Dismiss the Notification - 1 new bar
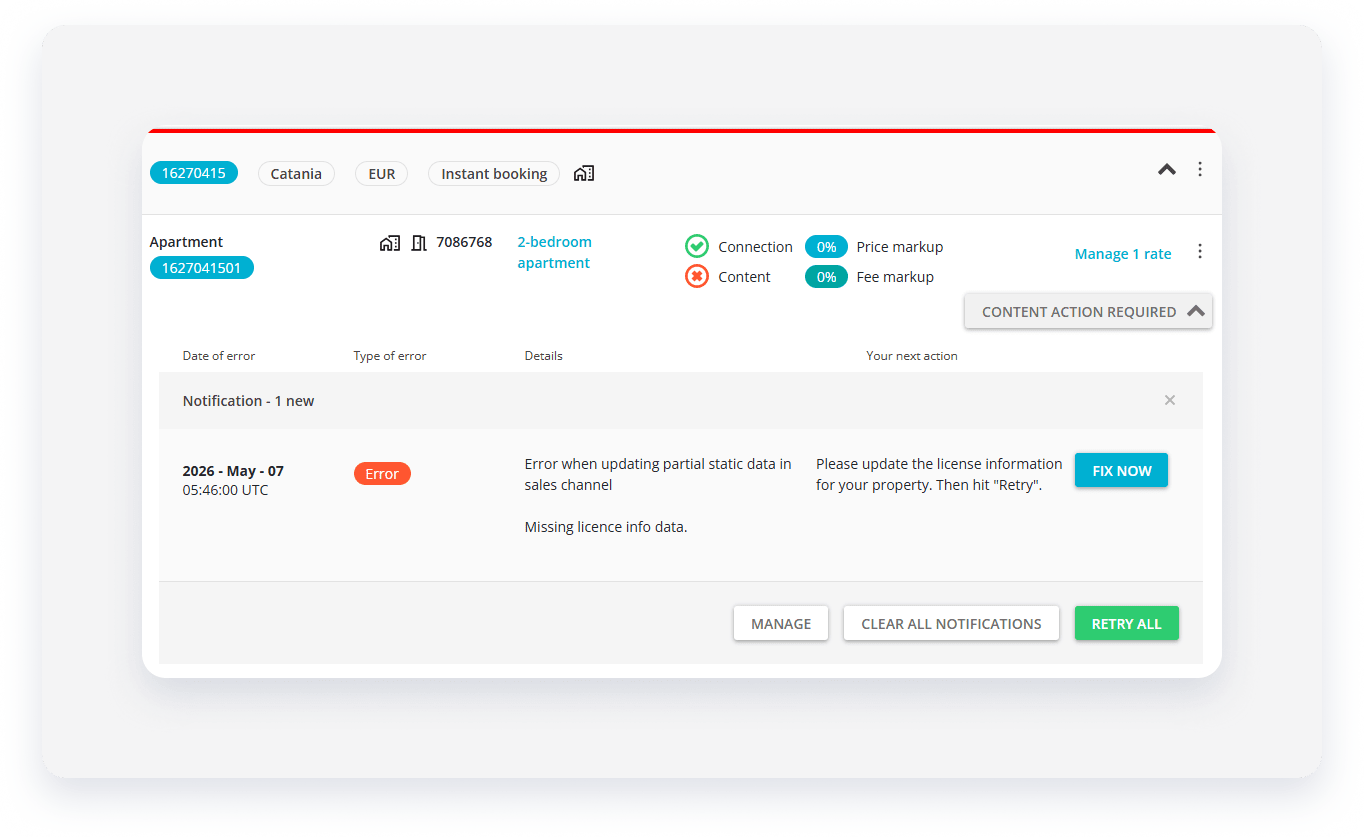 point(1170,400)
